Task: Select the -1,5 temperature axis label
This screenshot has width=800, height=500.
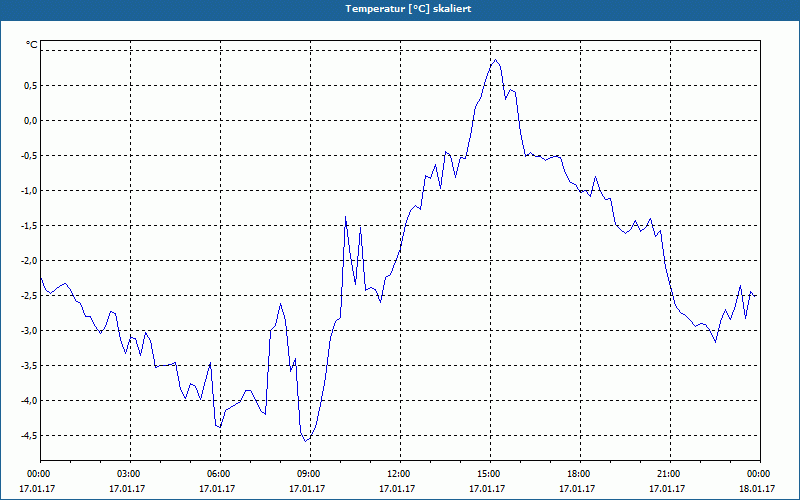Action: 29,226
